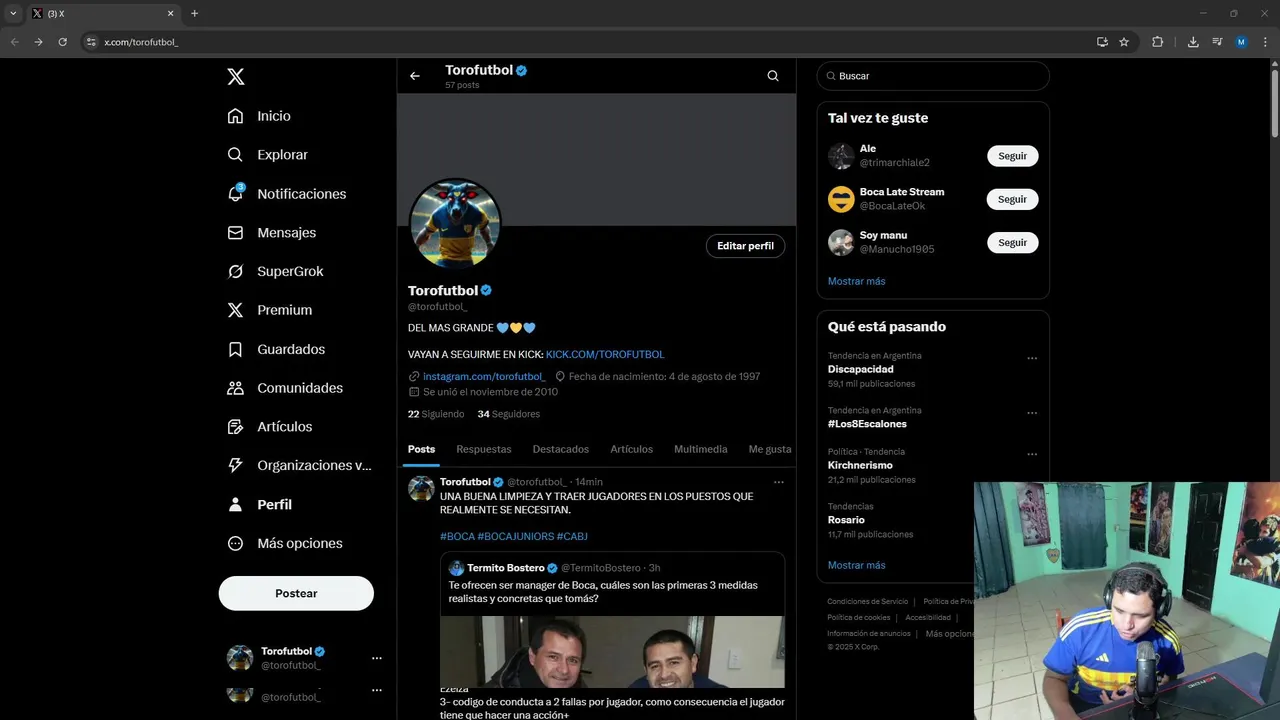1280x720 pixels.
Task: Go to Perfil page
Action: (x=260, y=504)
